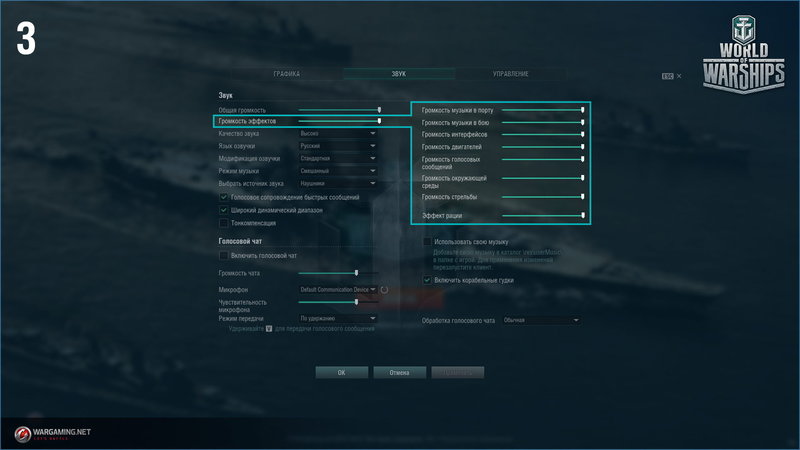Click the Голосовой чат section heading
Image resolution: width=800 pixels, height=450 pixels.
tap(240, 241)
